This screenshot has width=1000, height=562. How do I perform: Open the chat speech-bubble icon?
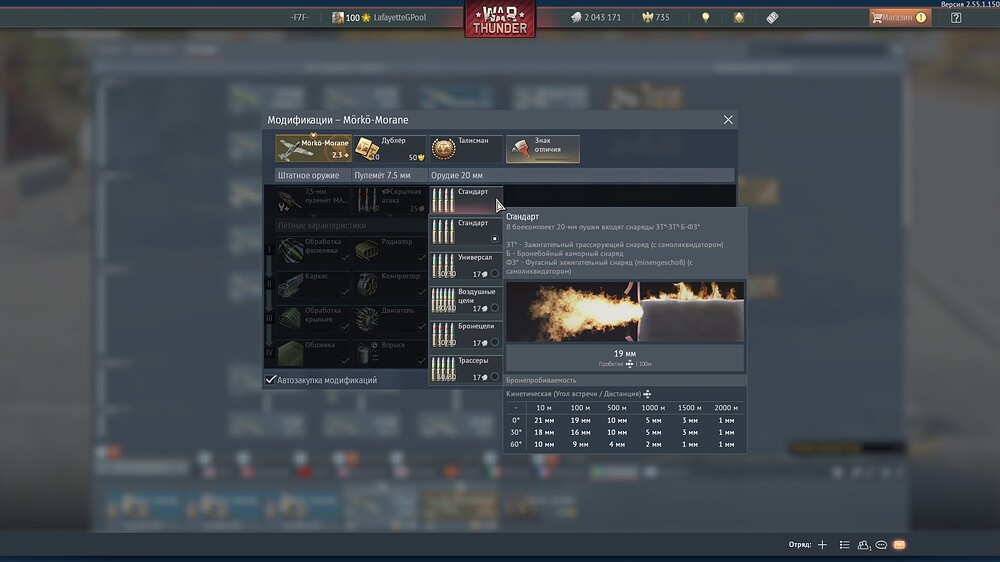(881, 545)
